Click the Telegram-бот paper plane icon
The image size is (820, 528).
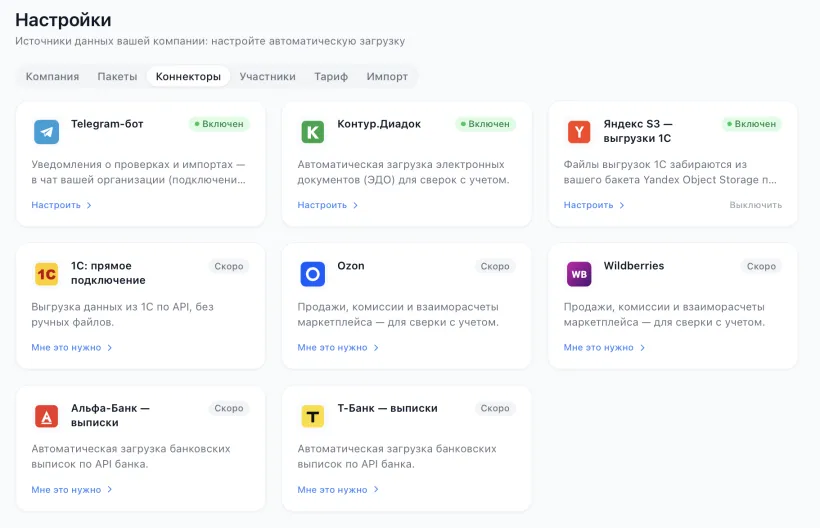click(x=46, y=132)
